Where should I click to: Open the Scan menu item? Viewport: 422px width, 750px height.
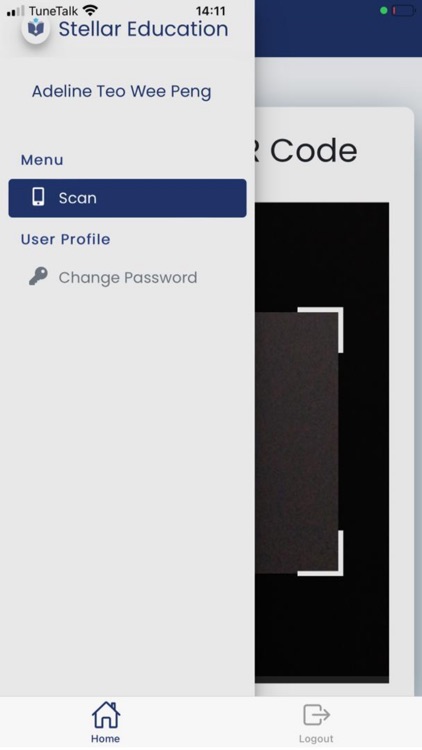(x=127, y=198)
